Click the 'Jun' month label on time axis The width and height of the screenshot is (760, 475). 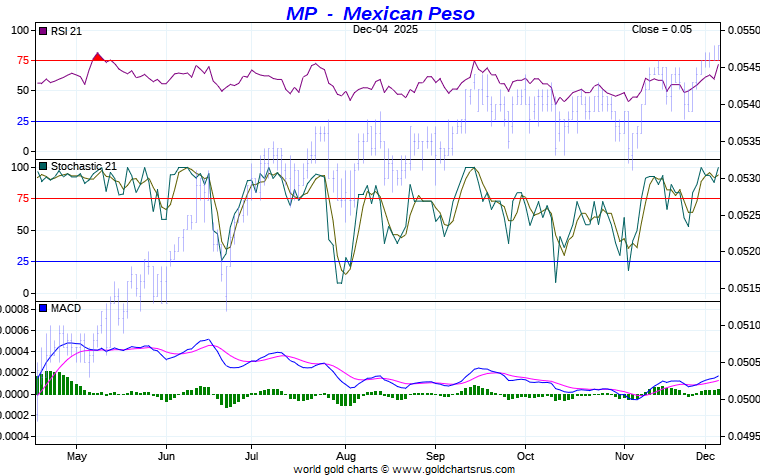tap(166, 456)
